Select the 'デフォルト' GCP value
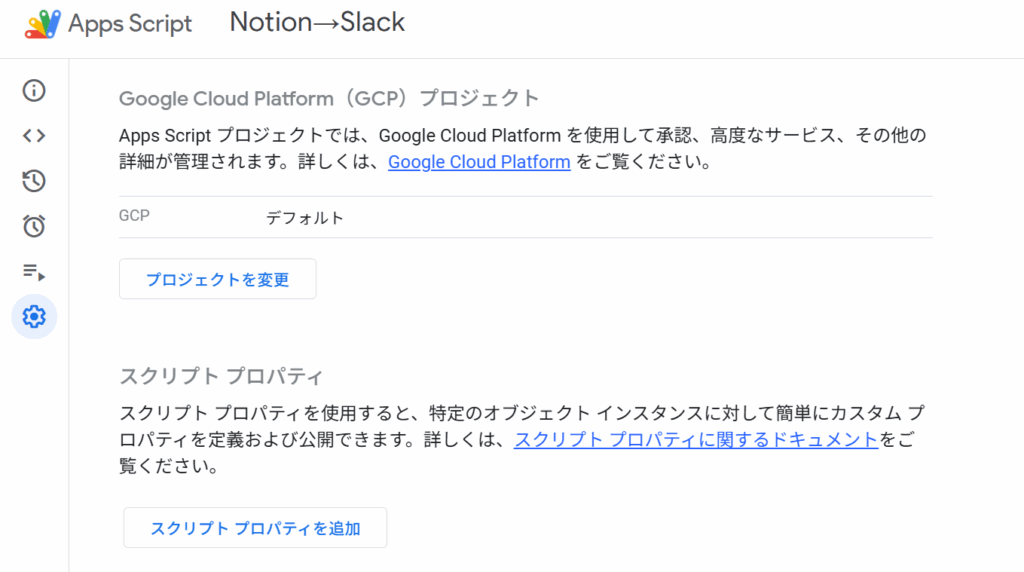This screenshot has height=572, width=1024. point(304,218)
